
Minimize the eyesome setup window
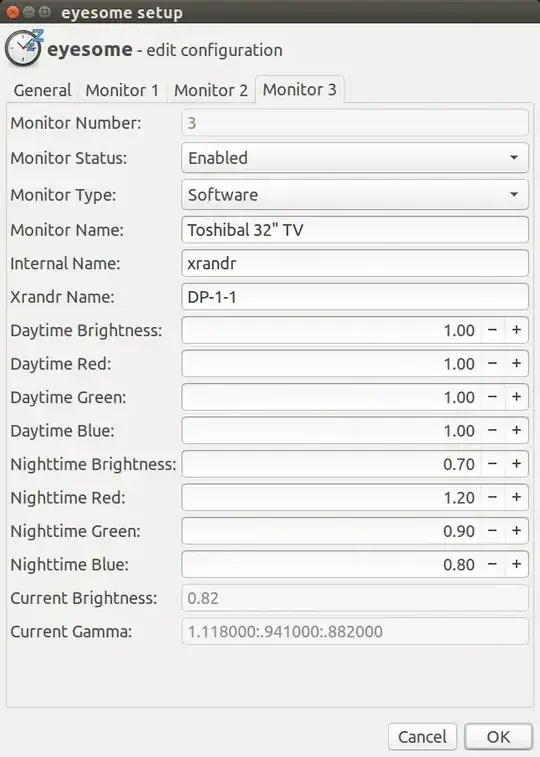tap(29, 12)
